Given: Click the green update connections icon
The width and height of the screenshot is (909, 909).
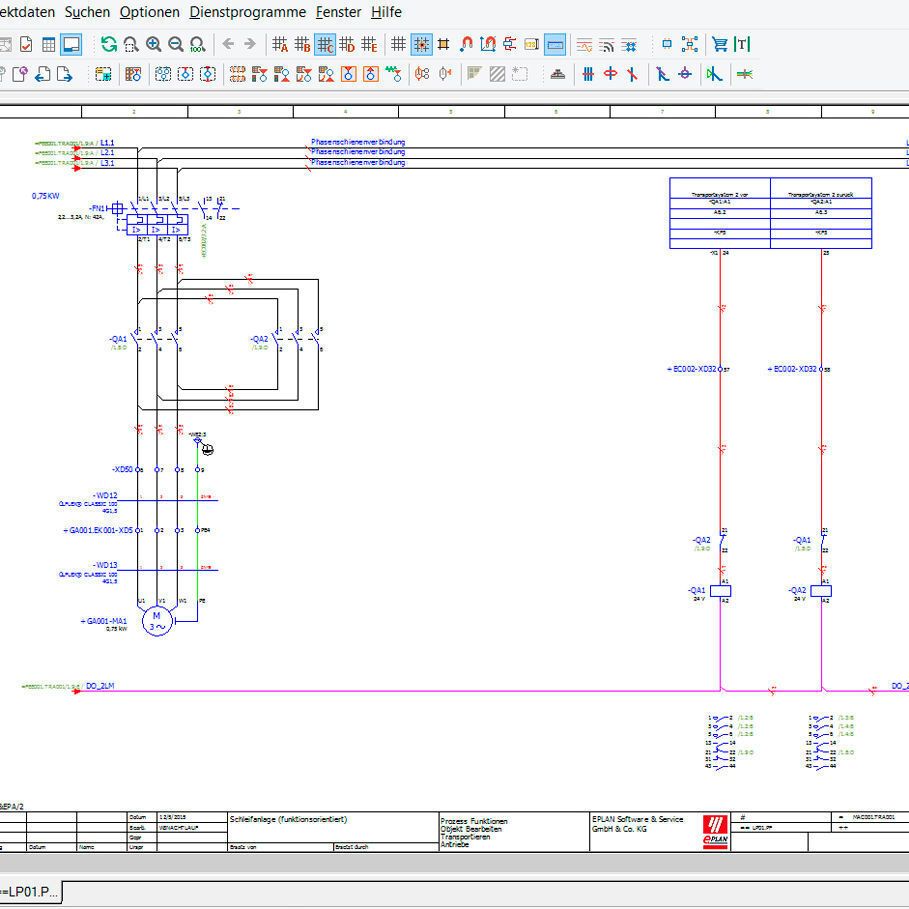Looking at the screenshot, I should [x=108, y=44].
